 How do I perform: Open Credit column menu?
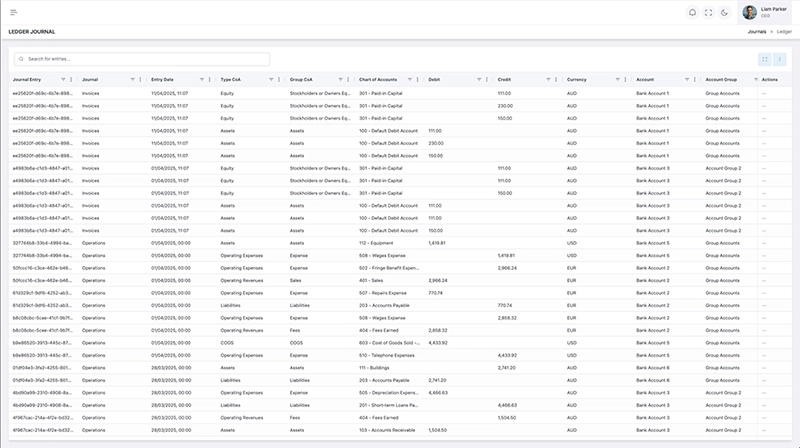pyautogui.click(x=556, y=80)
